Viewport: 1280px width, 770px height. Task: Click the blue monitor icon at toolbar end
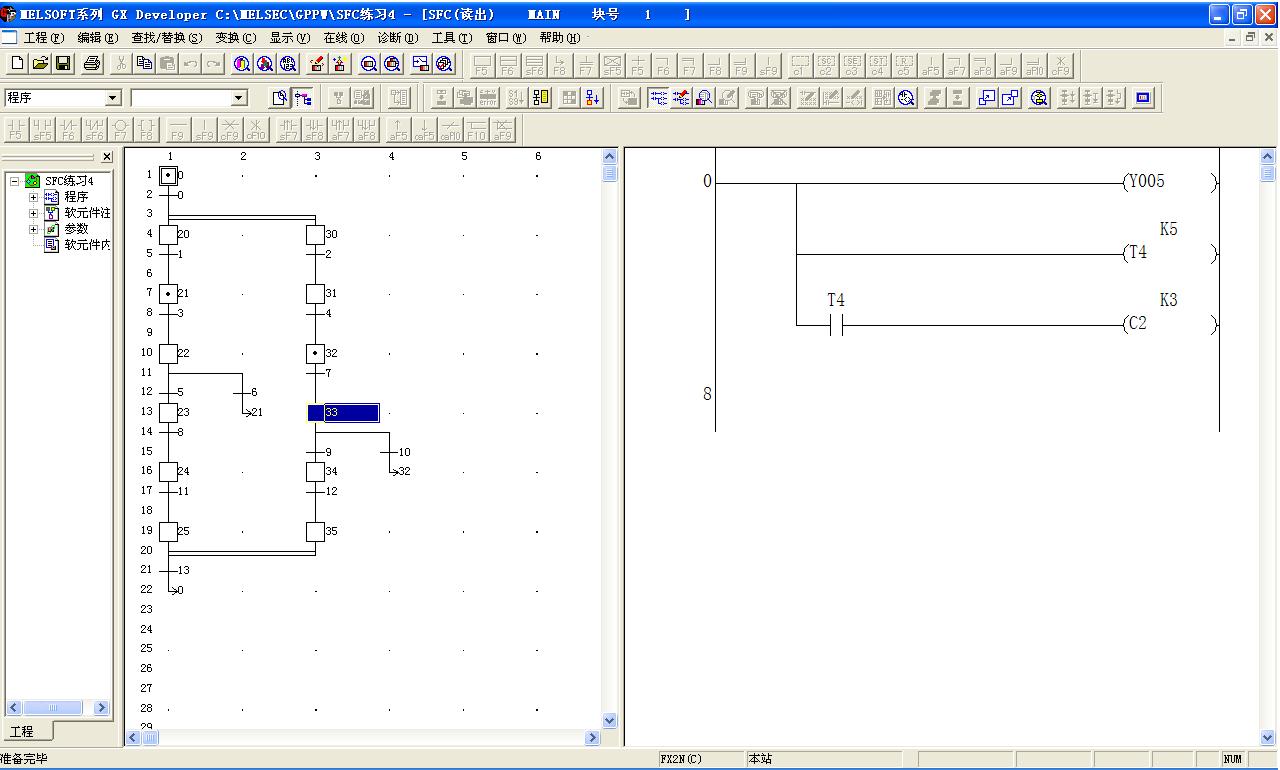(1144, 97)
